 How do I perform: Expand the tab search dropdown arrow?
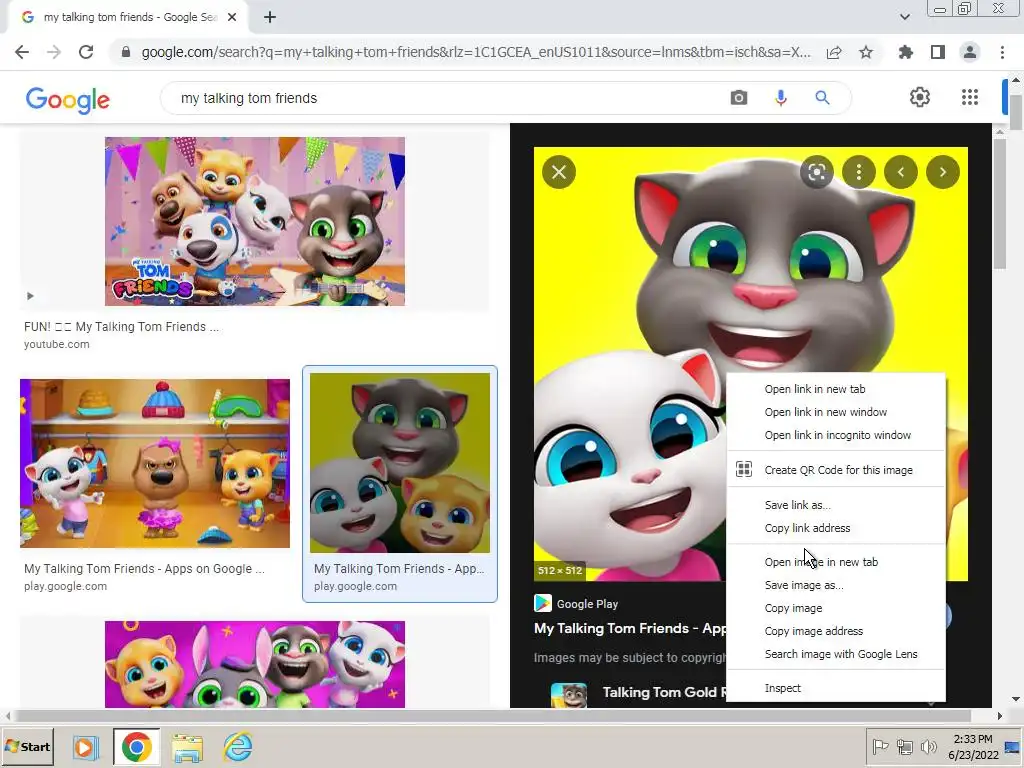click(904, 17)
